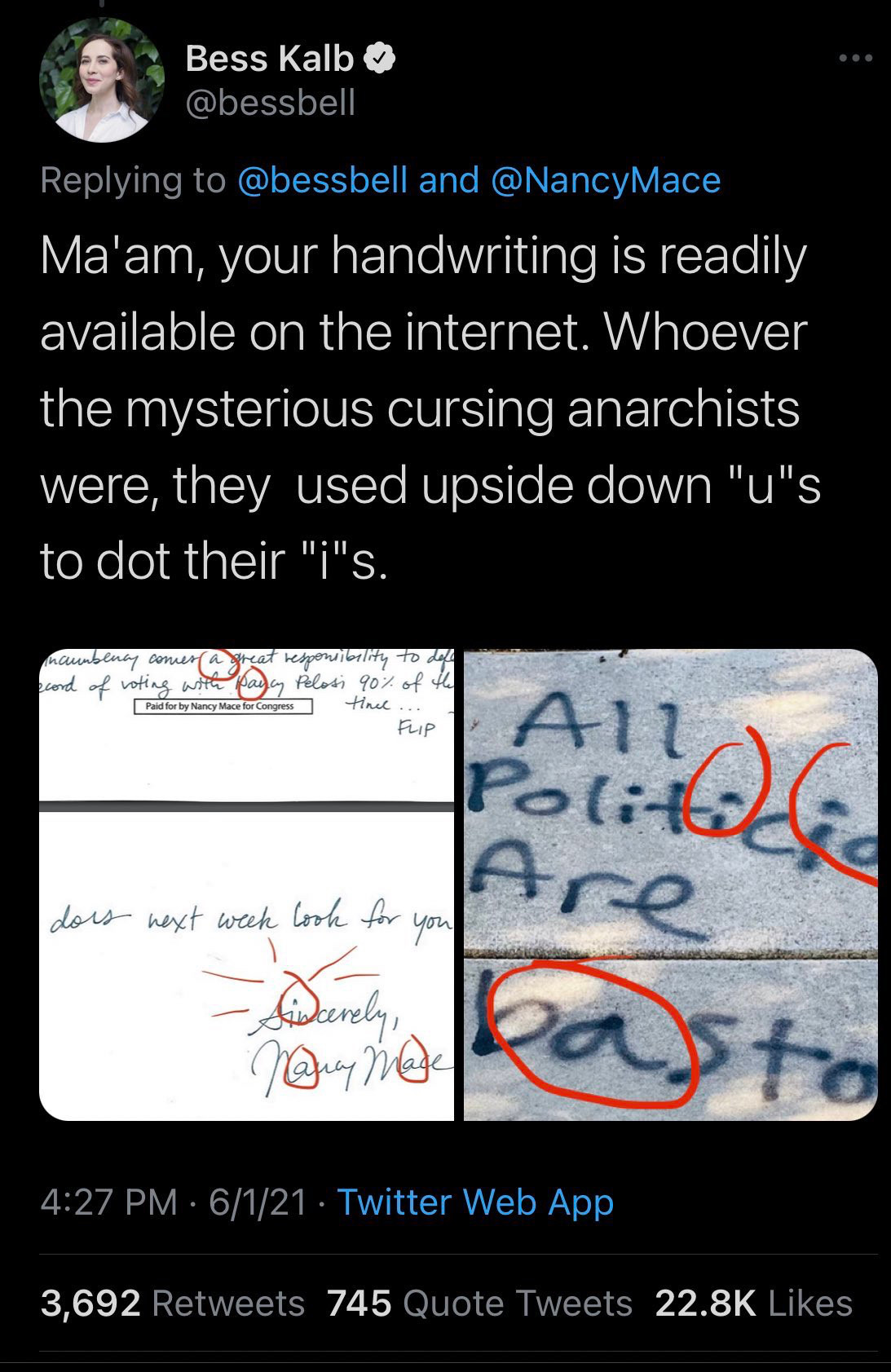891x1372 pixels.
Task: Click the verified badge next to Bess Kalb
Action: [x=380, y=59]
